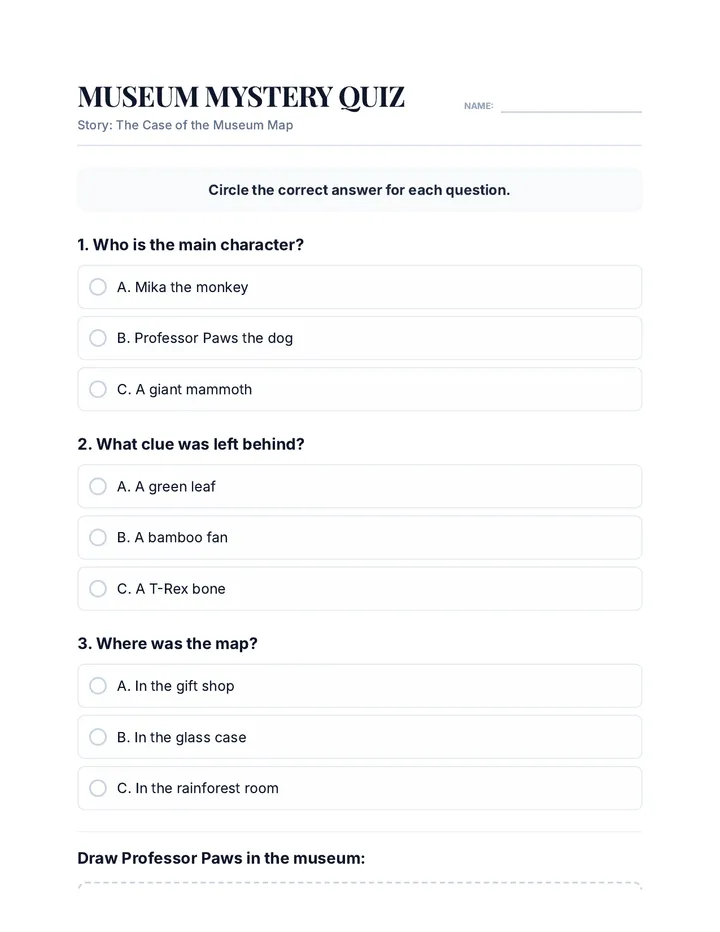The image size is (720, 932).
Task: Click question 2 heading about the clue
Action: click(x=191, y=444)
